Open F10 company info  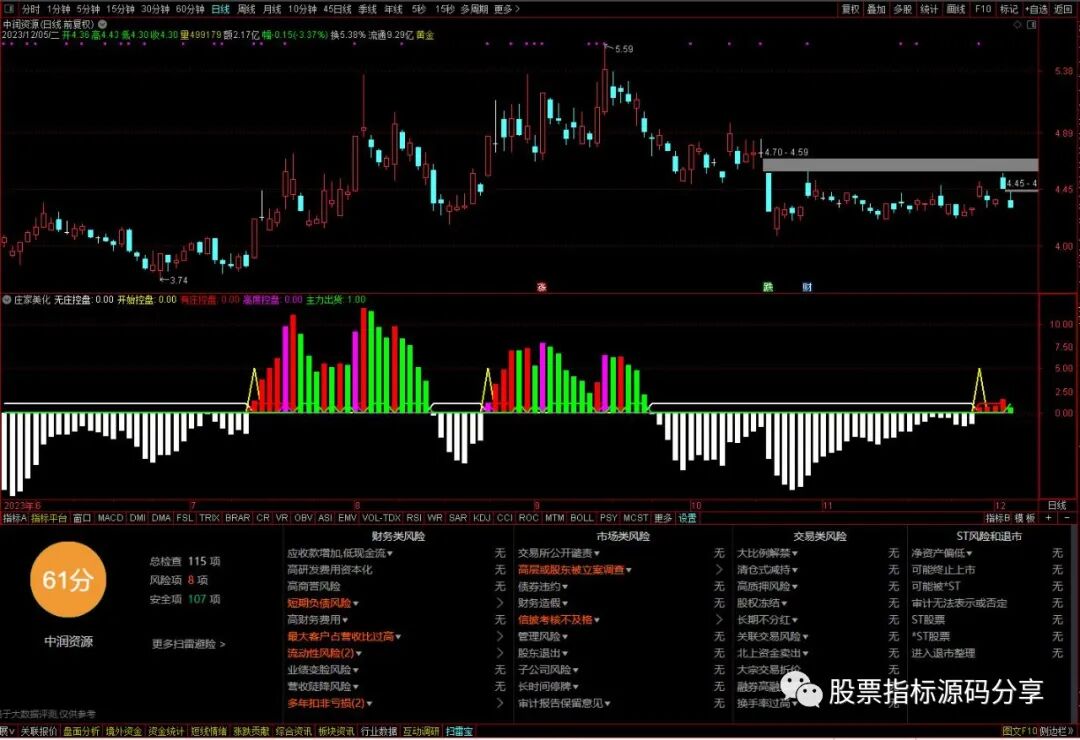(x=983, y=9)
